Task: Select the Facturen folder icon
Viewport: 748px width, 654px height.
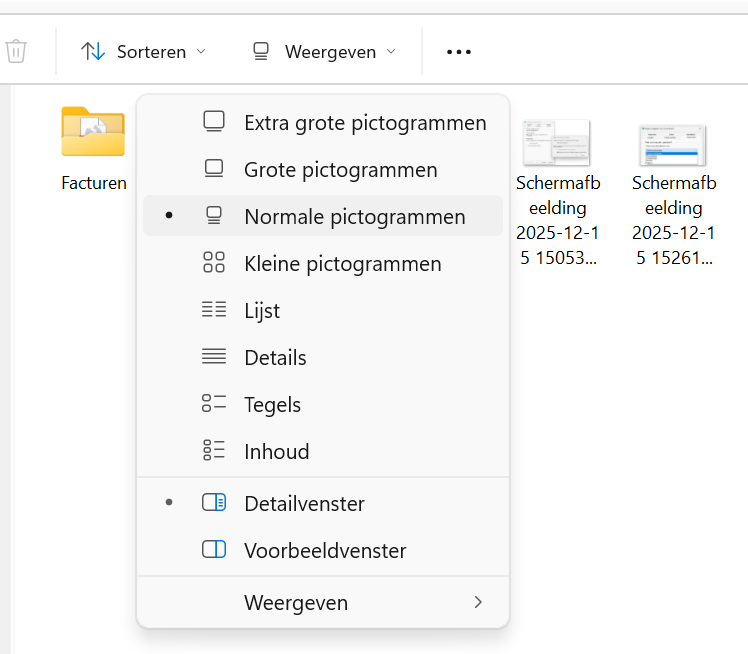Action: pyautogui.click(x=93, y=131)
